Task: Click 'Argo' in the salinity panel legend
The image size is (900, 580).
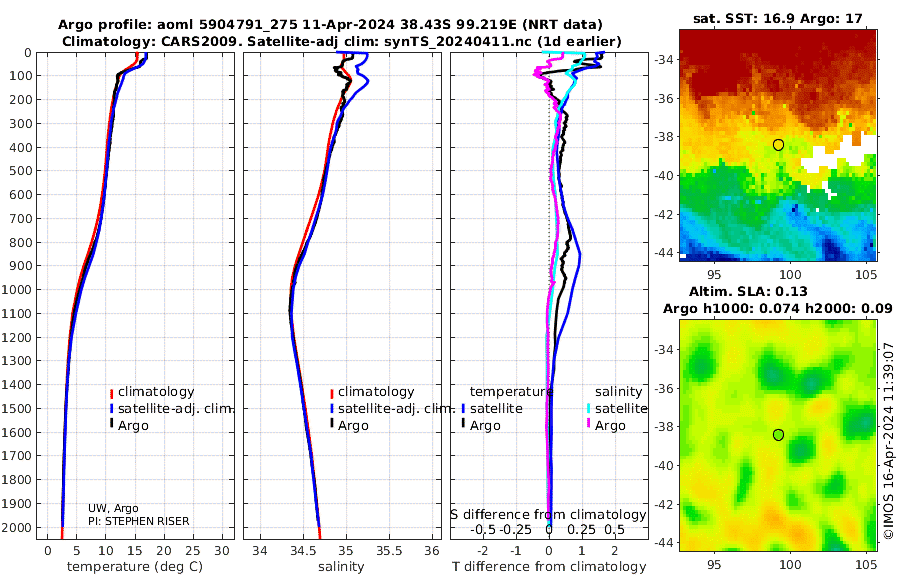Action: (x=353, y=426)
